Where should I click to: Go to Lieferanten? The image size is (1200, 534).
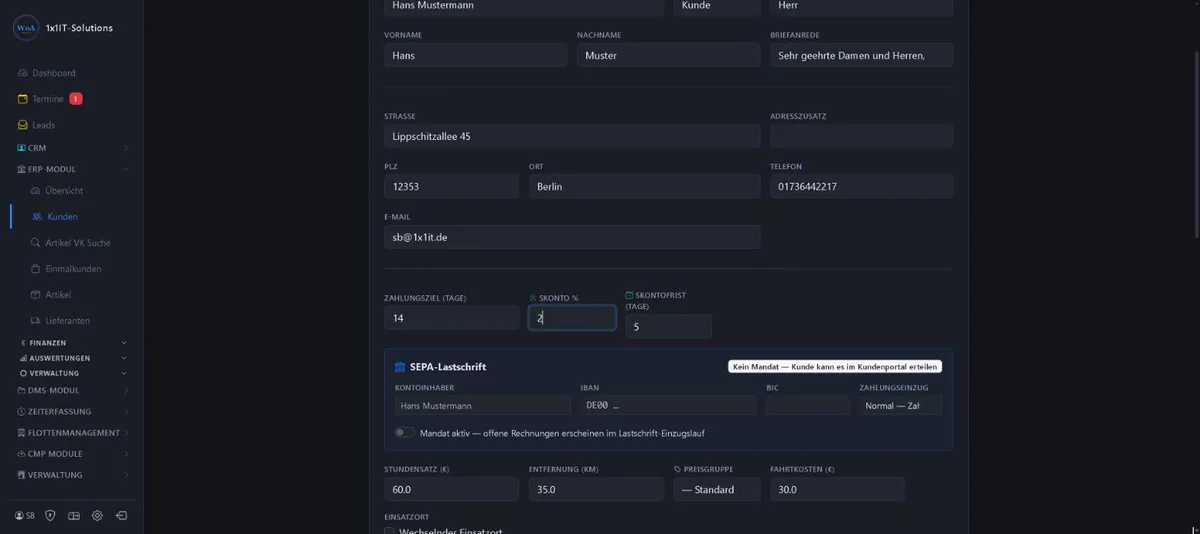[x=68, y=321]
